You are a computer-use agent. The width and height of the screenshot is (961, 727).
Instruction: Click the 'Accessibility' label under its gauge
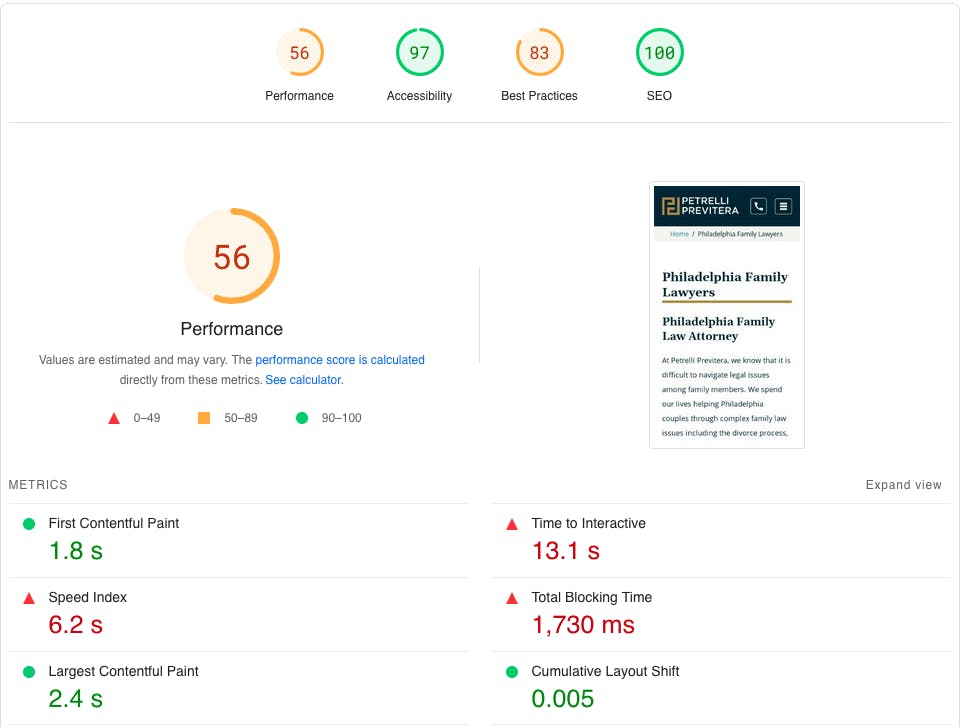(x=419, y=96)
